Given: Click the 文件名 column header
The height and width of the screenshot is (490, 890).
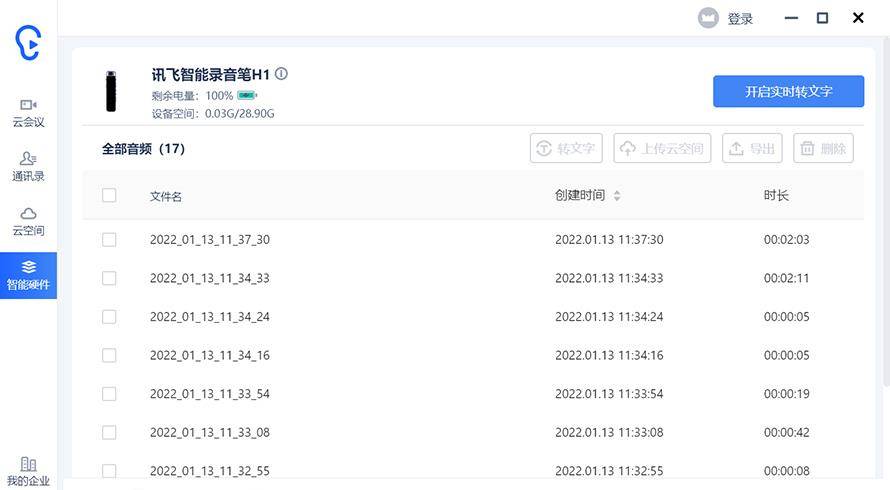Looking at the screenshot, I should (x=166, y=196).
